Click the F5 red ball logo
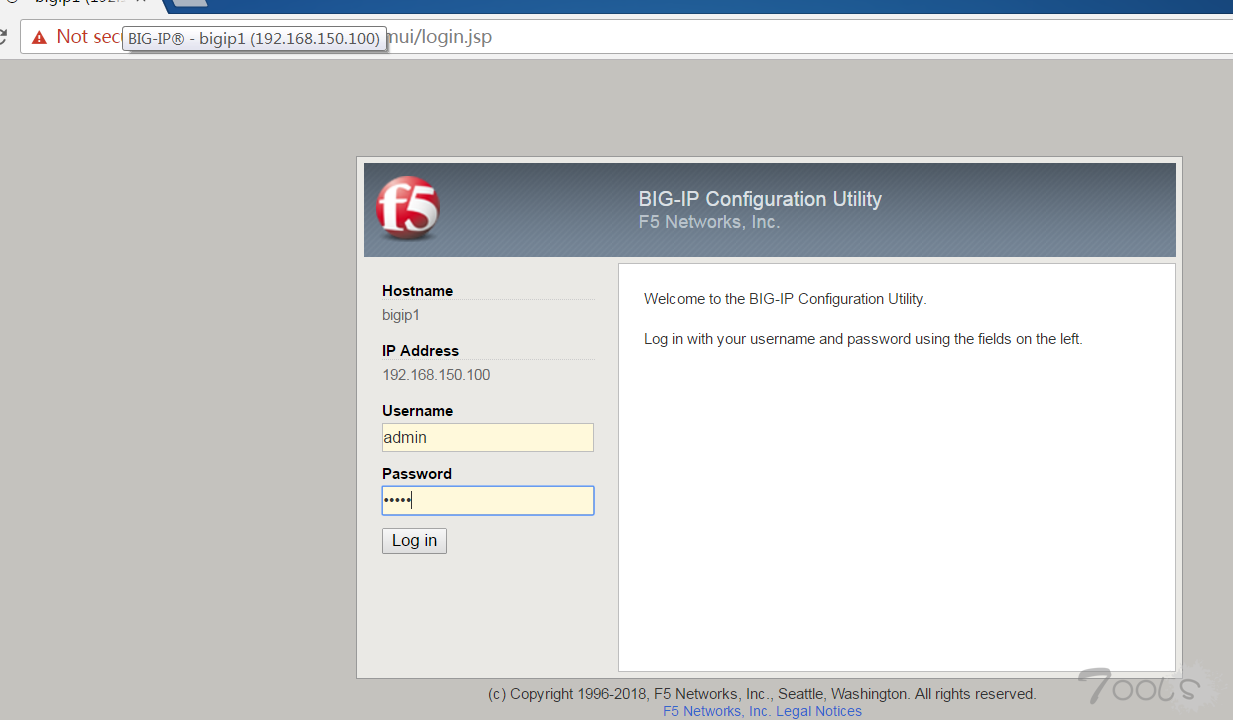Image resolution: width=1233 pixels, height=720 pixels. [407, 208]
